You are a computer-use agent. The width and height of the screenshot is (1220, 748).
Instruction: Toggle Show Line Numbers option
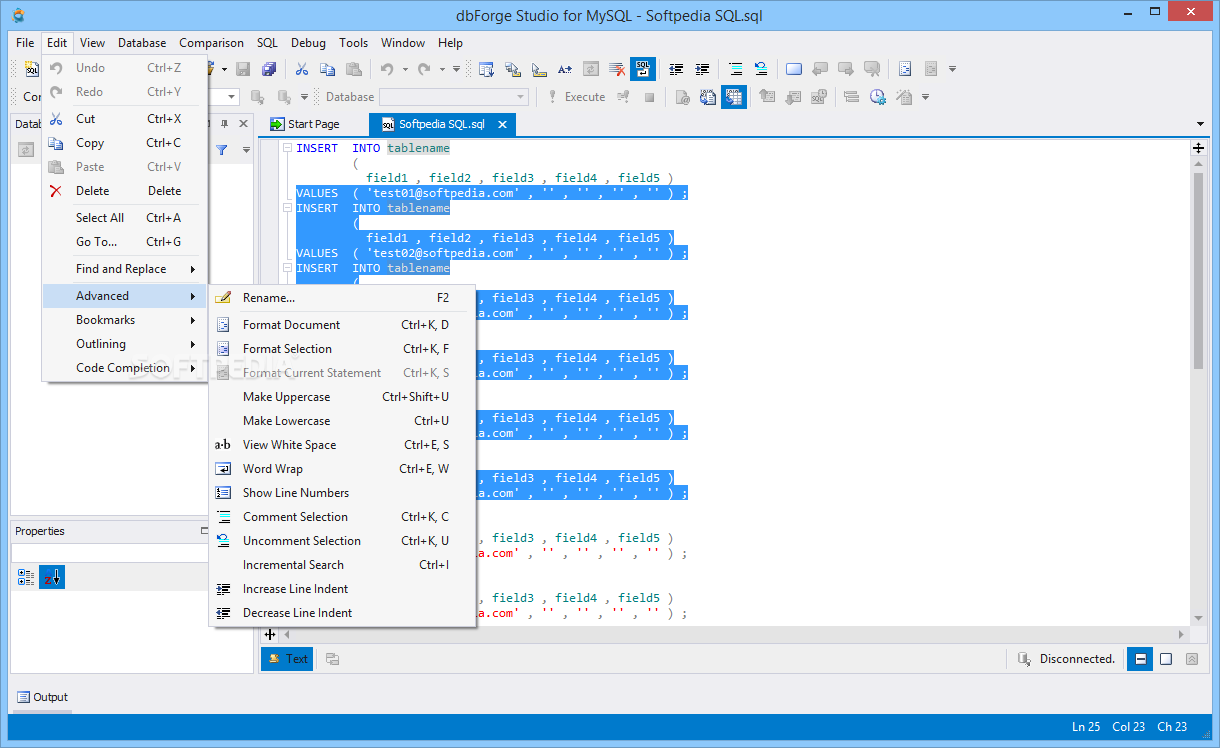[x=341, y=493]
